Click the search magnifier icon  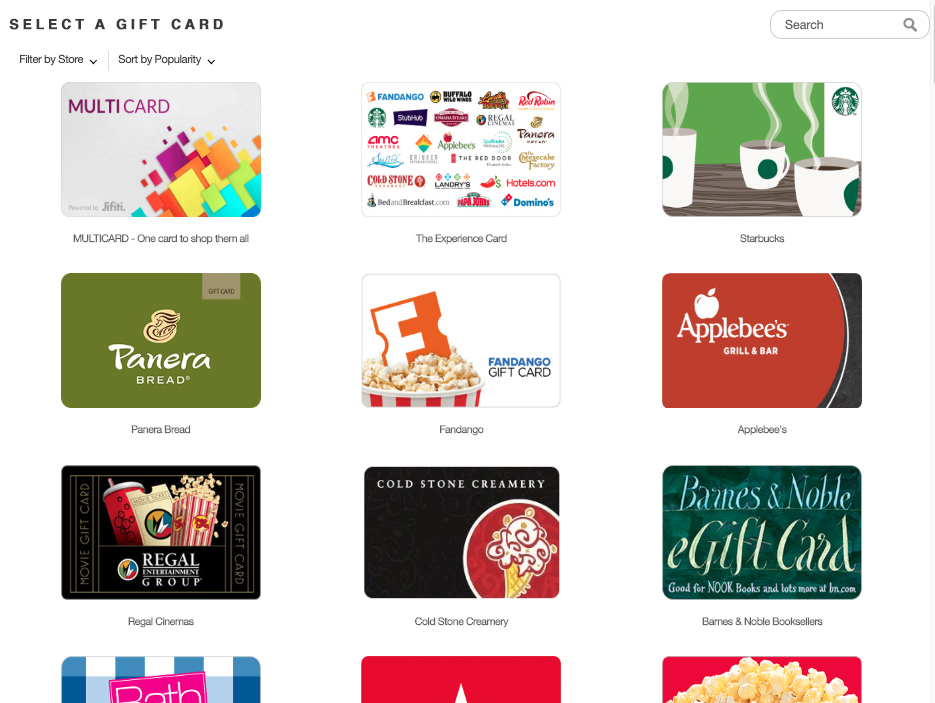(x=909, y=25)
